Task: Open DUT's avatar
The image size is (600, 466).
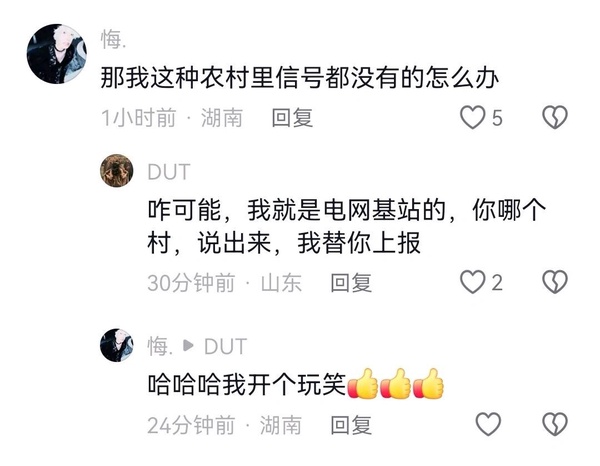Action: (117, 171)
